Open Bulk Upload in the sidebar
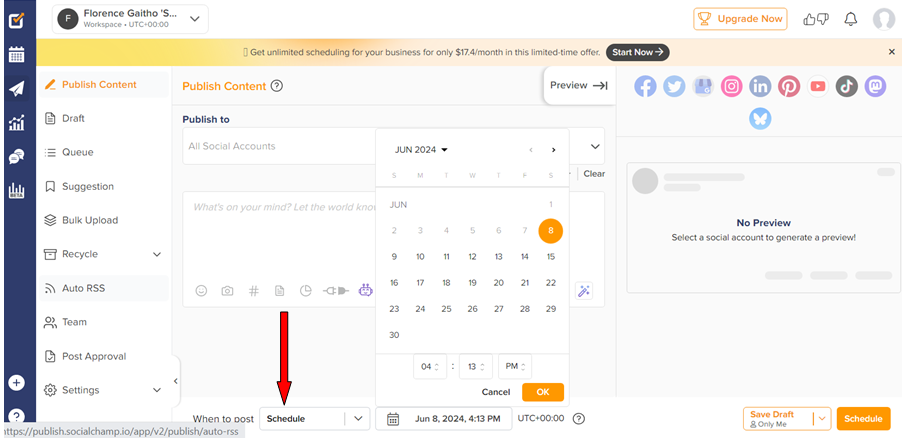This screenshot has width=902, height=442. coord(90,220)
